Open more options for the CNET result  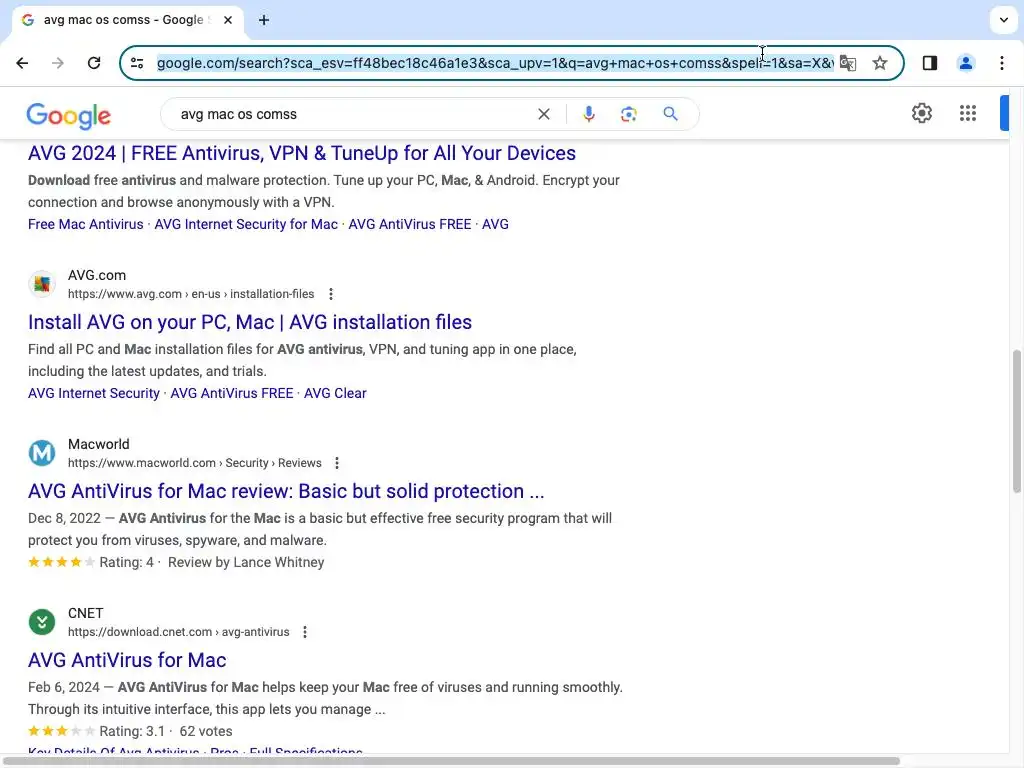click(305, 632)
